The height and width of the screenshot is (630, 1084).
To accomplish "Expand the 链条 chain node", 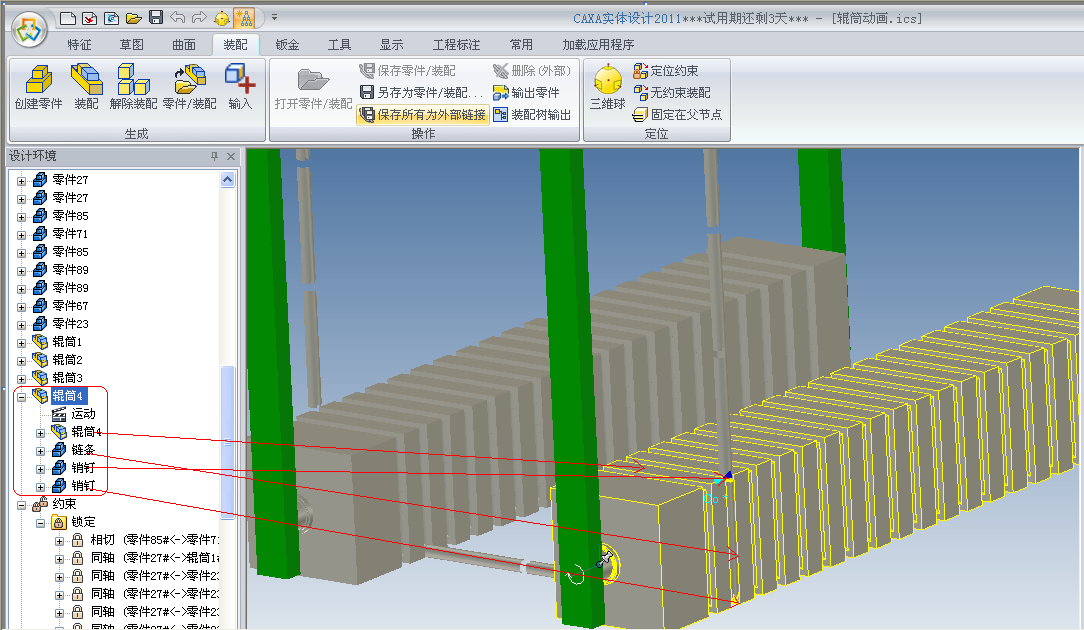I will point(41,451).
